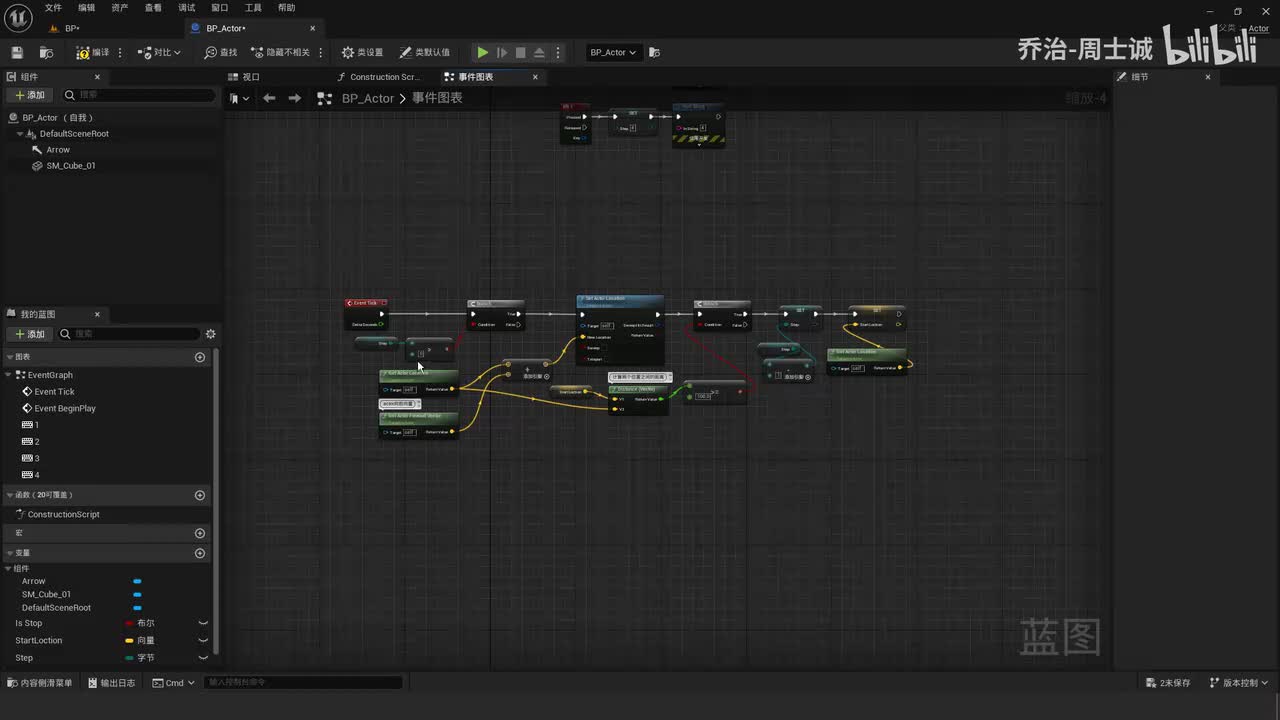Viewport: 1280px width, 720px height.
Task: Click the Step teal type color pill
Action: point(129,658)
